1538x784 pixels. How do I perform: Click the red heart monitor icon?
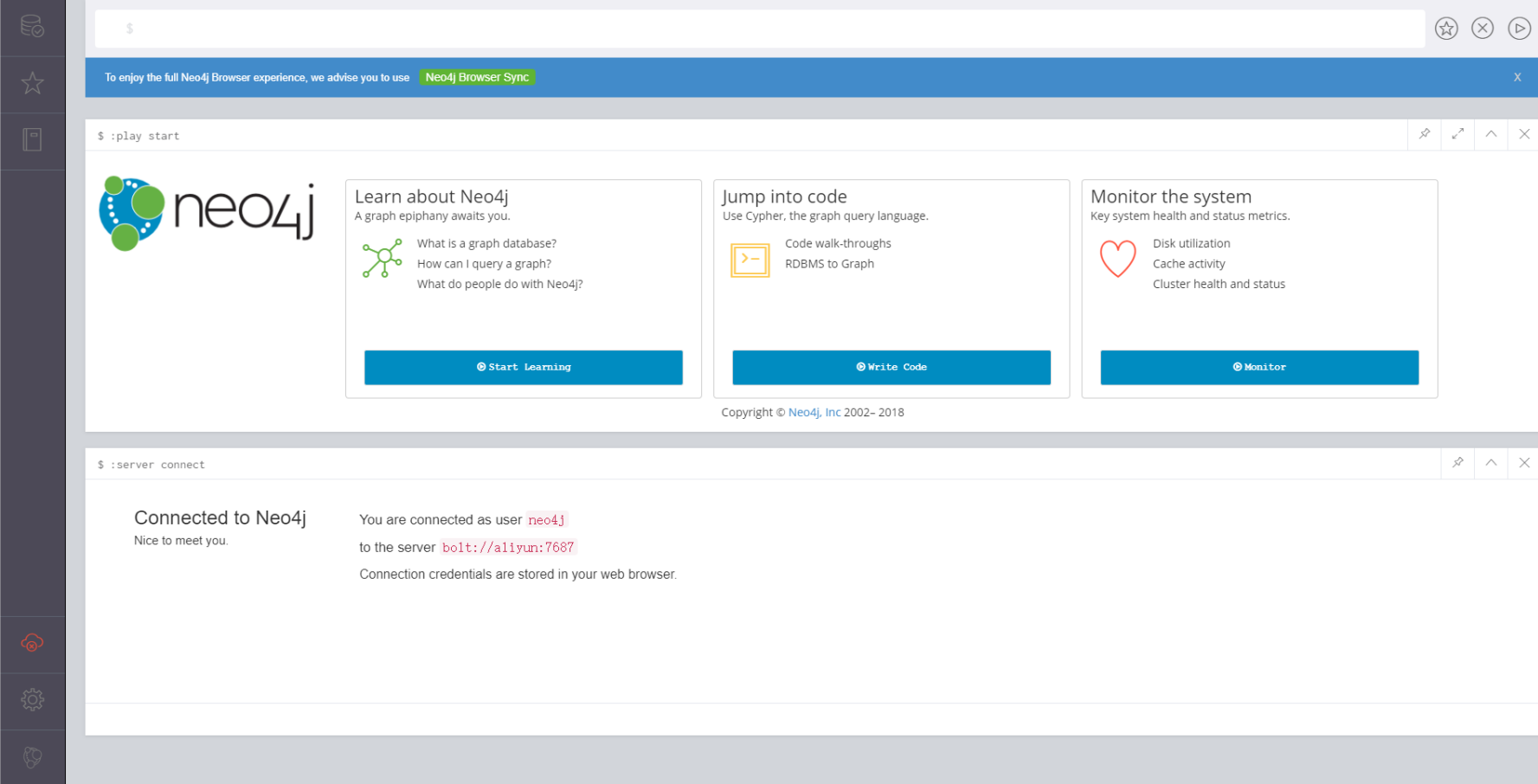coord(1117,258)
